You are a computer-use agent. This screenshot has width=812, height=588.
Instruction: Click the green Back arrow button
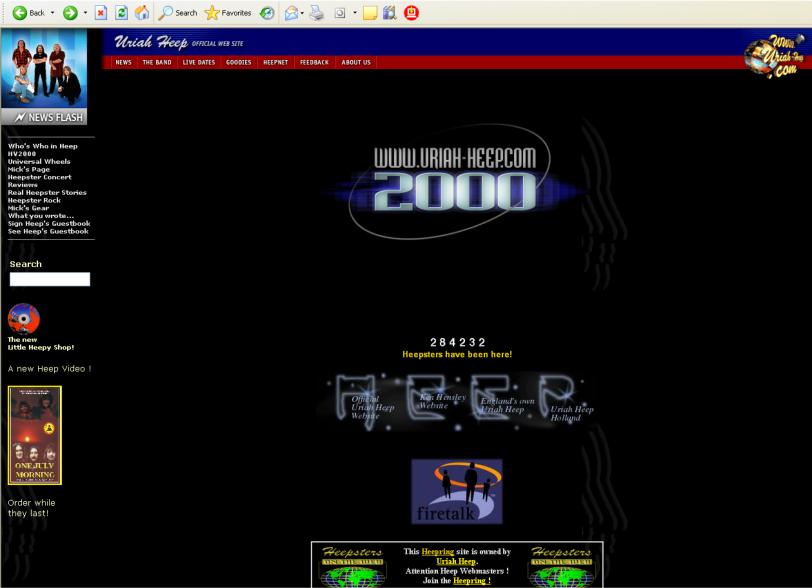pos(20,12)
